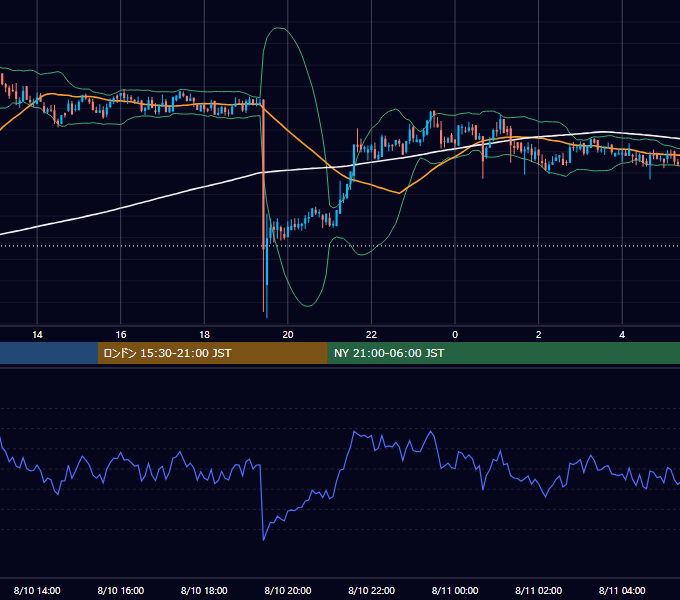Screen dimensions: 680x600
Task: Click the lower axis label 8/11 02:00
Action: pos(539,590)
